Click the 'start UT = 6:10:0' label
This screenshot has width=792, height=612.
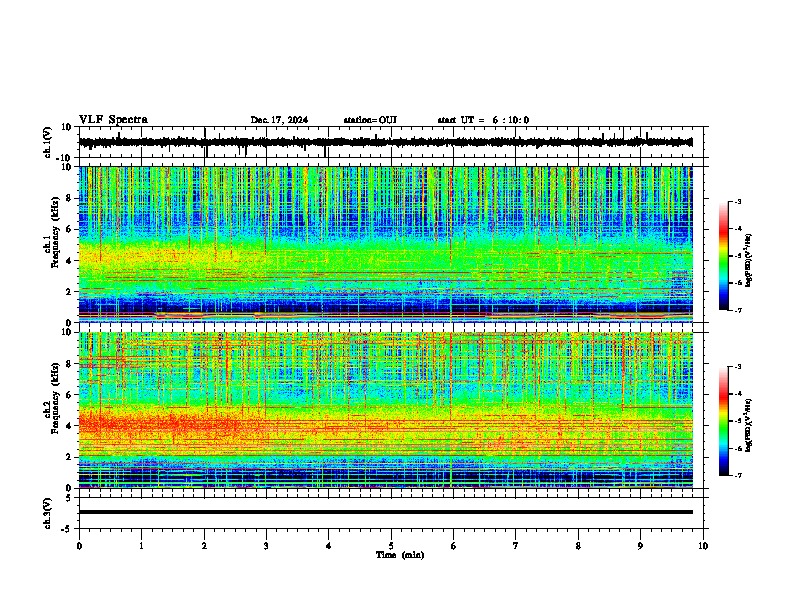point(483,120)
